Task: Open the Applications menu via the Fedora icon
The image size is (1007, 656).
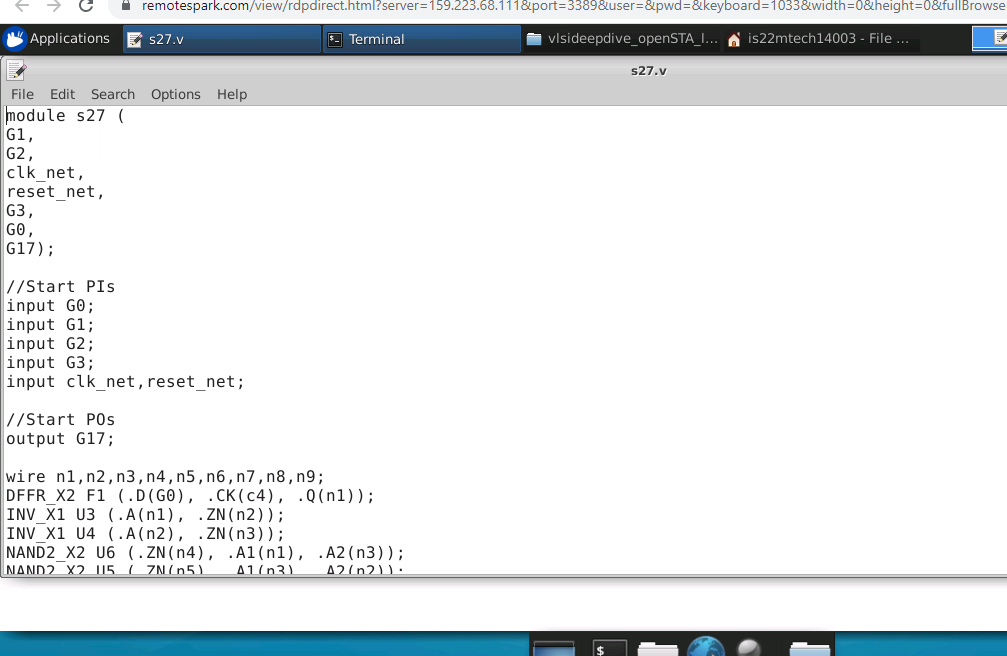Action: 15,39
